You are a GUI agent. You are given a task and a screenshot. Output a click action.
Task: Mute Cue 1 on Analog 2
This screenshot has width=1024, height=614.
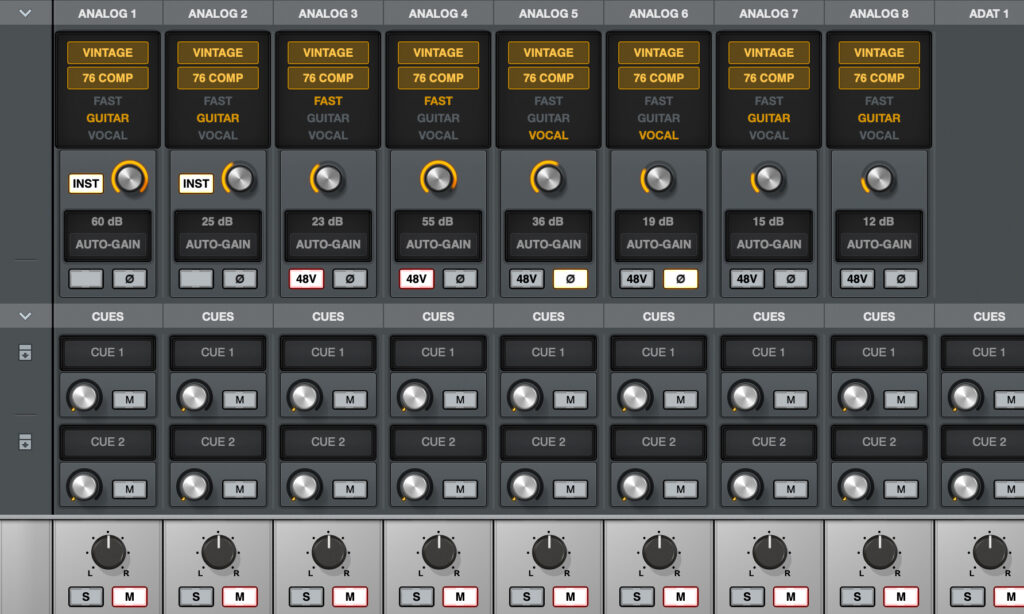(239, 400)
